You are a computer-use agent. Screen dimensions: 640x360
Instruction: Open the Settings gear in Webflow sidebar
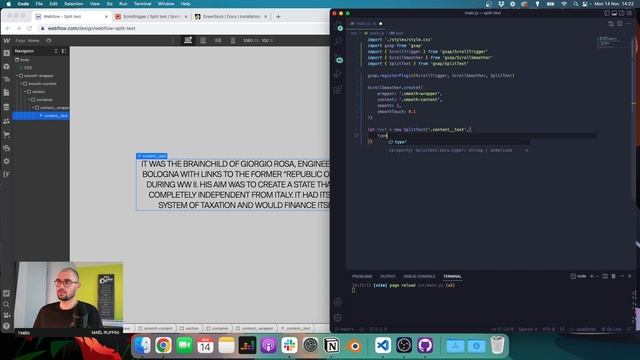click(x=7, y=161)
